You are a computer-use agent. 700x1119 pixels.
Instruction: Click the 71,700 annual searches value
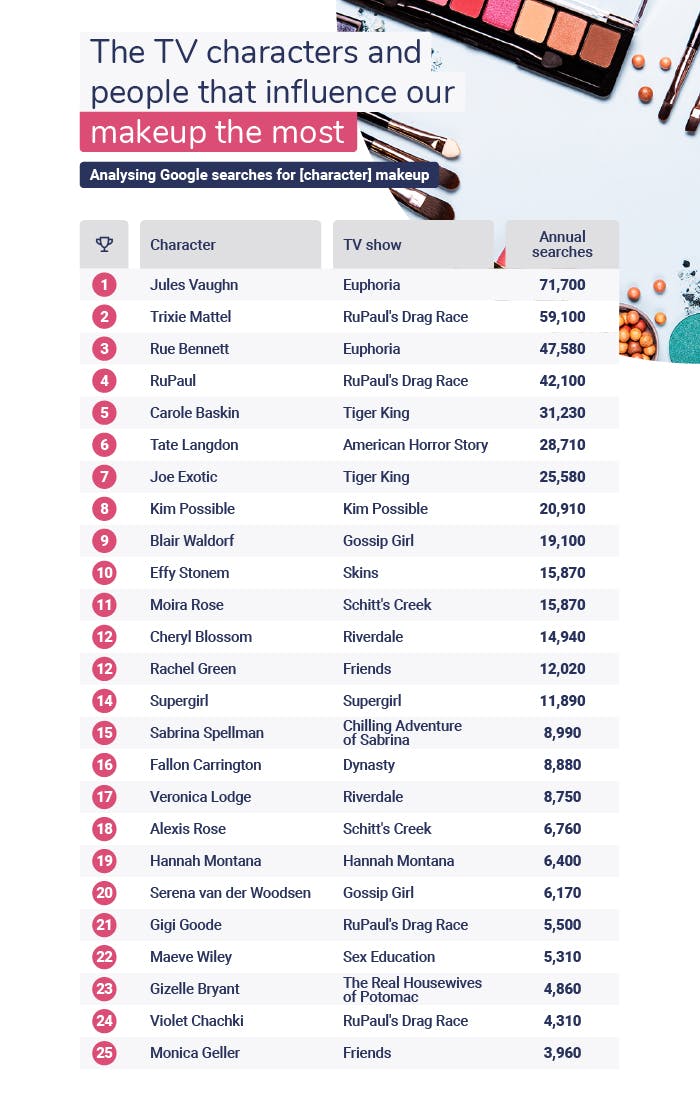click(x=561, y=285)
